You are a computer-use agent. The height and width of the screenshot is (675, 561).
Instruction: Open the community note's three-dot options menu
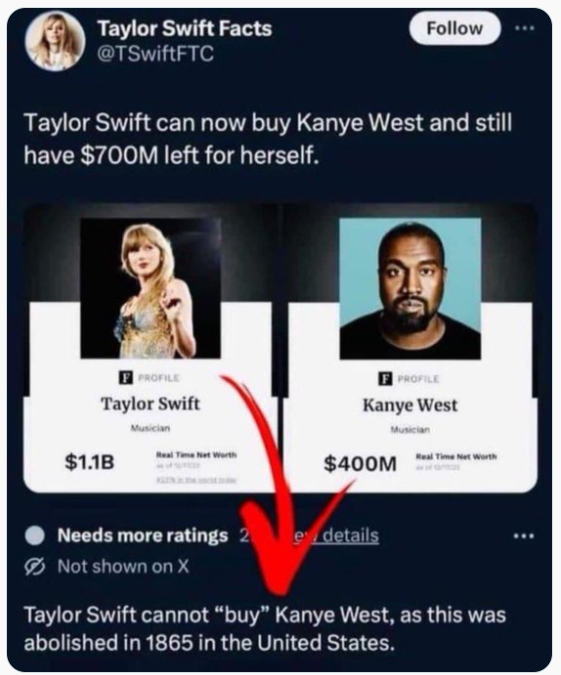[524, 536]
